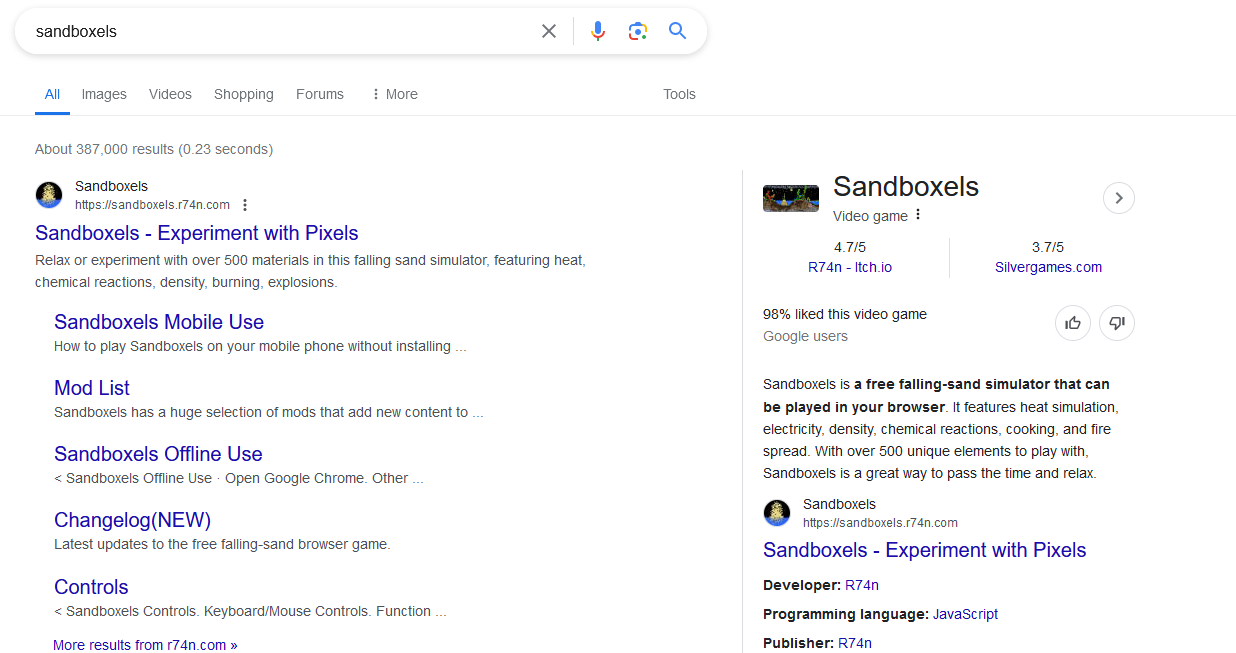Click the magnifying glass search button
This screenshot has height=653, width=1236.
pyautogui.click(x=678, y=31)
